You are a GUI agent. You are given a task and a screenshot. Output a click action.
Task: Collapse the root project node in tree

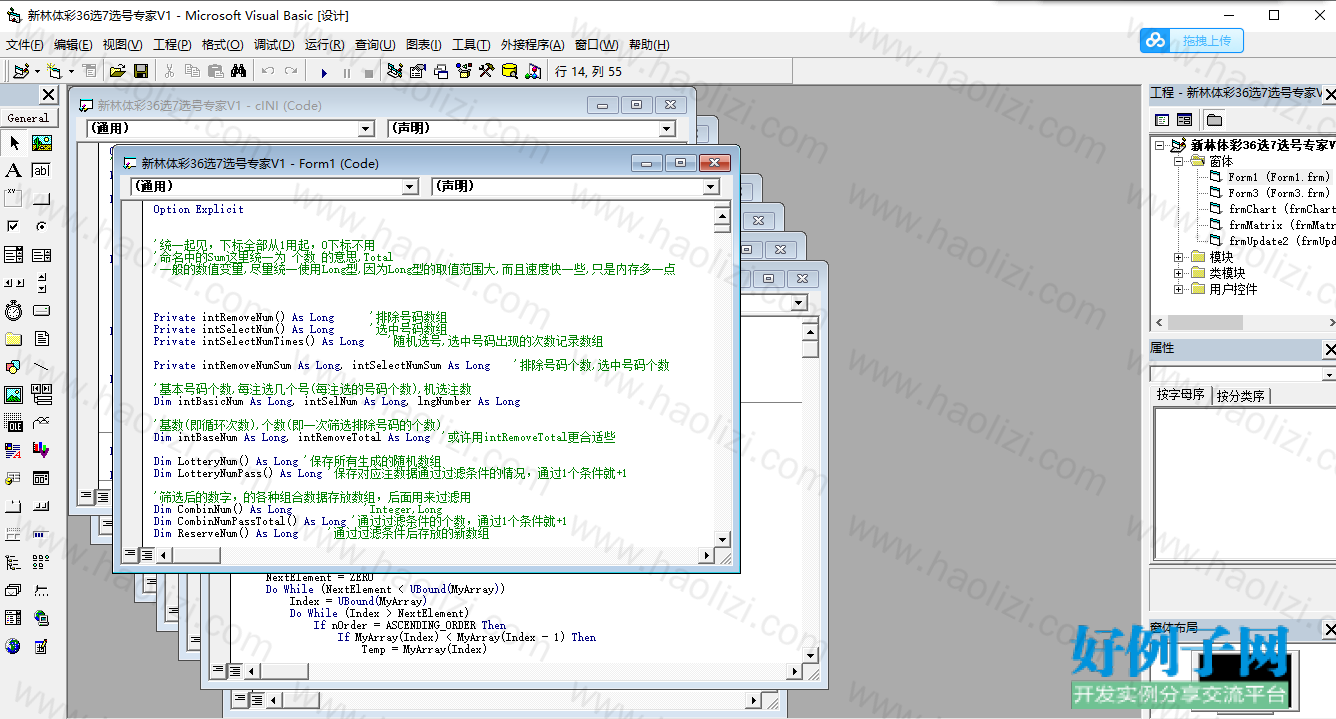[x=1160, y=145]
